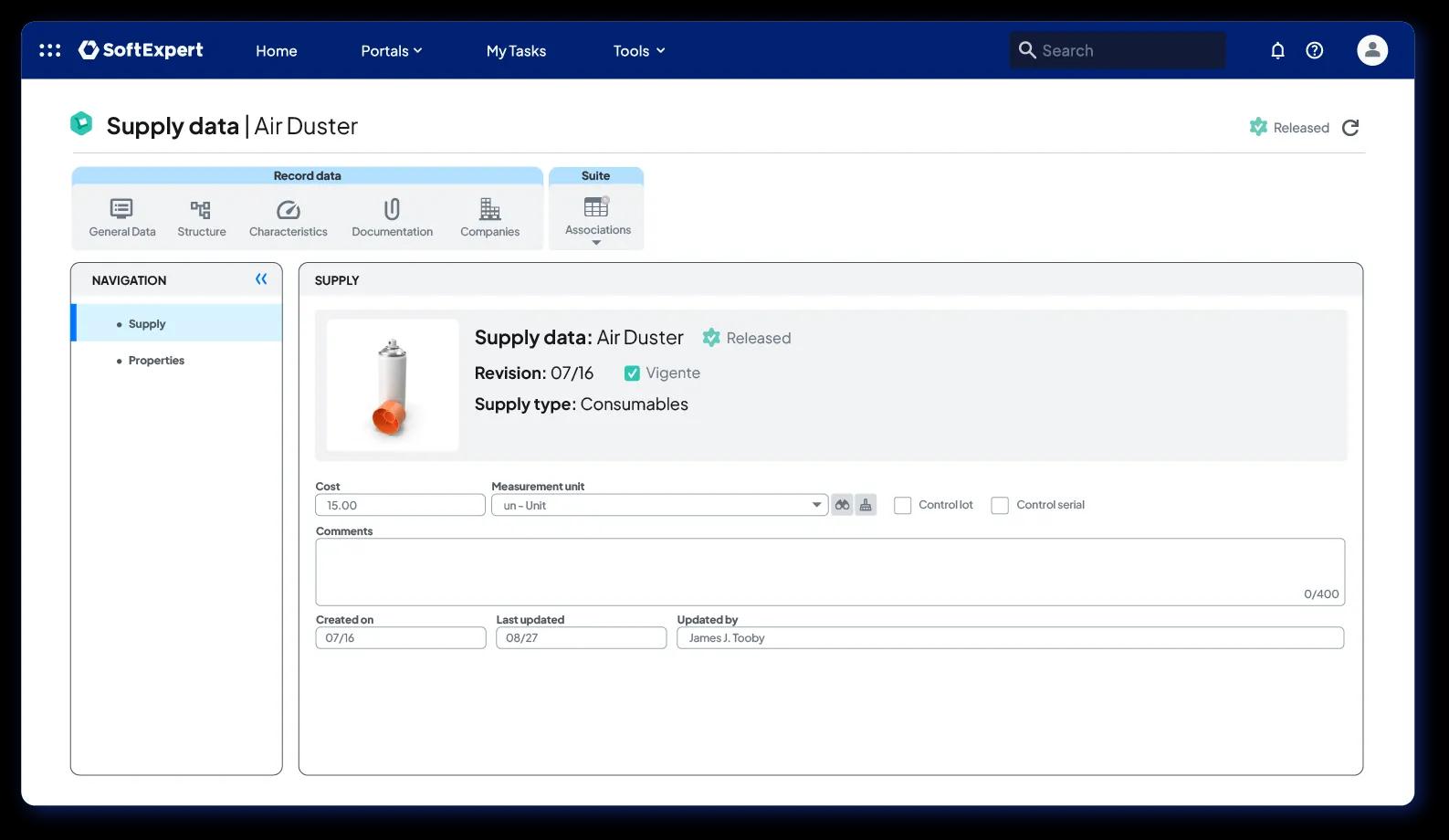Click the Created on field 07/16
Screen dimensions: 1449x840
pos(401,638)
